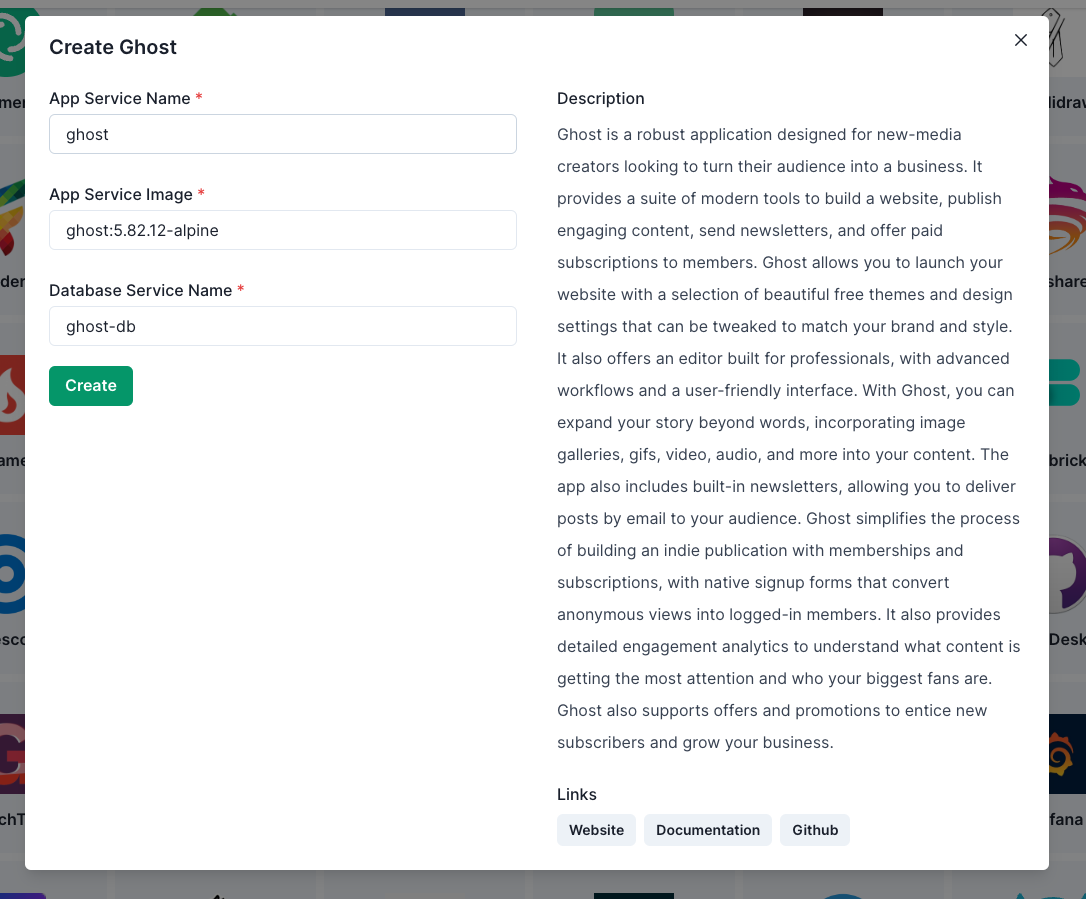Open the Ghost Documentation link
The width and height of the screenshot is (1086, 899).
[708, 830]
